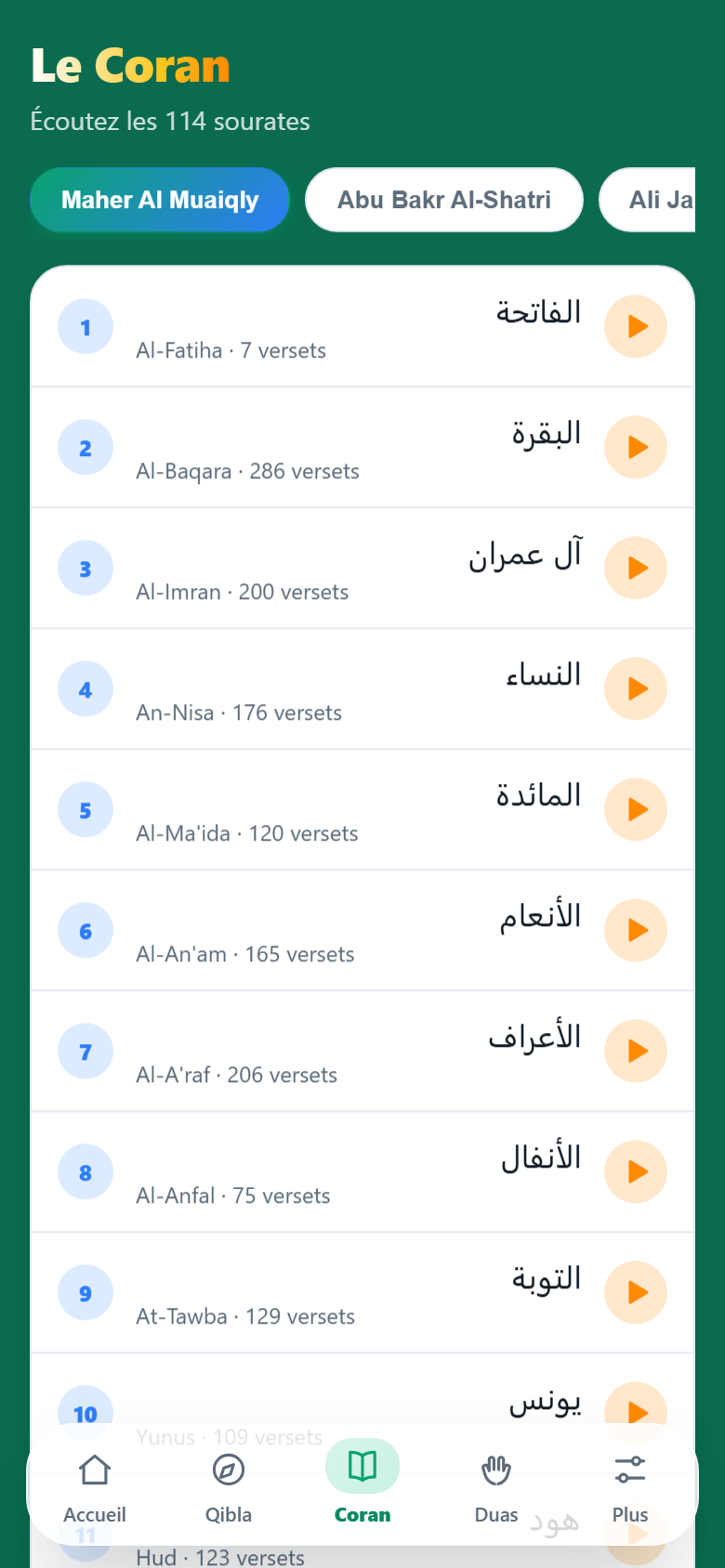Open surah number 6 badge

coord(86,930)
